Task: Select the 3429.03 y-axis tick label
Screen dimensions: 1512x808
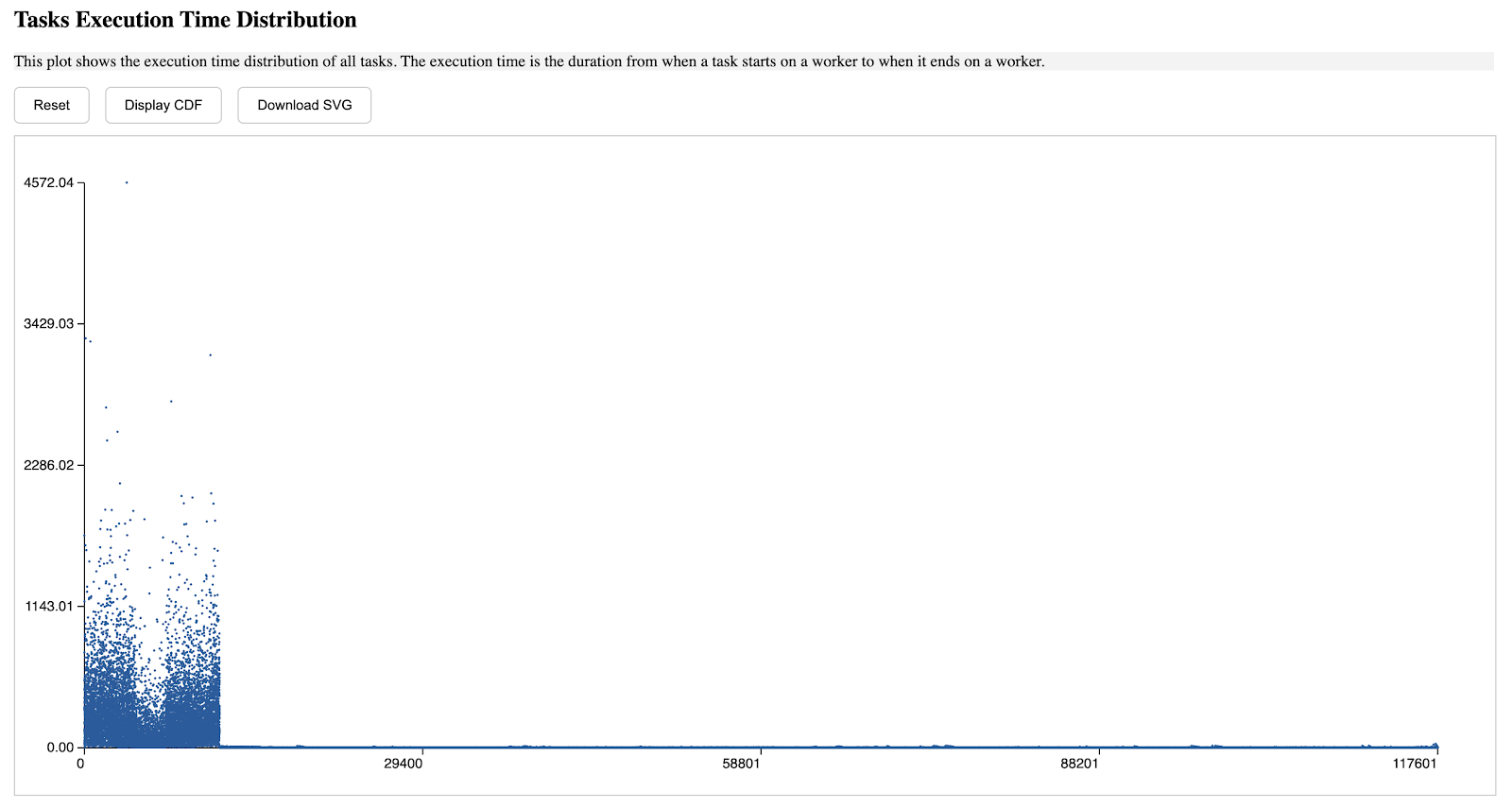Action: pyautogui.click(x=48, y=323)
